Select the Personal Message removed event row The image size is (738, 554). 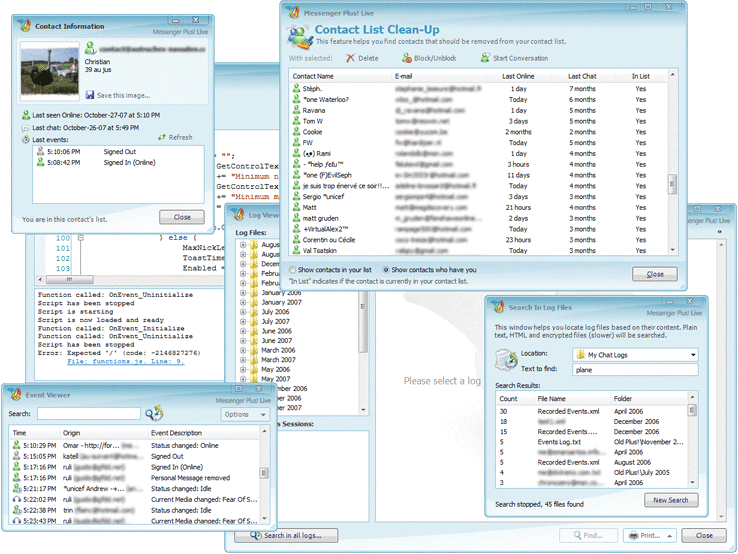pyautogui.click(x=135, y=478)
